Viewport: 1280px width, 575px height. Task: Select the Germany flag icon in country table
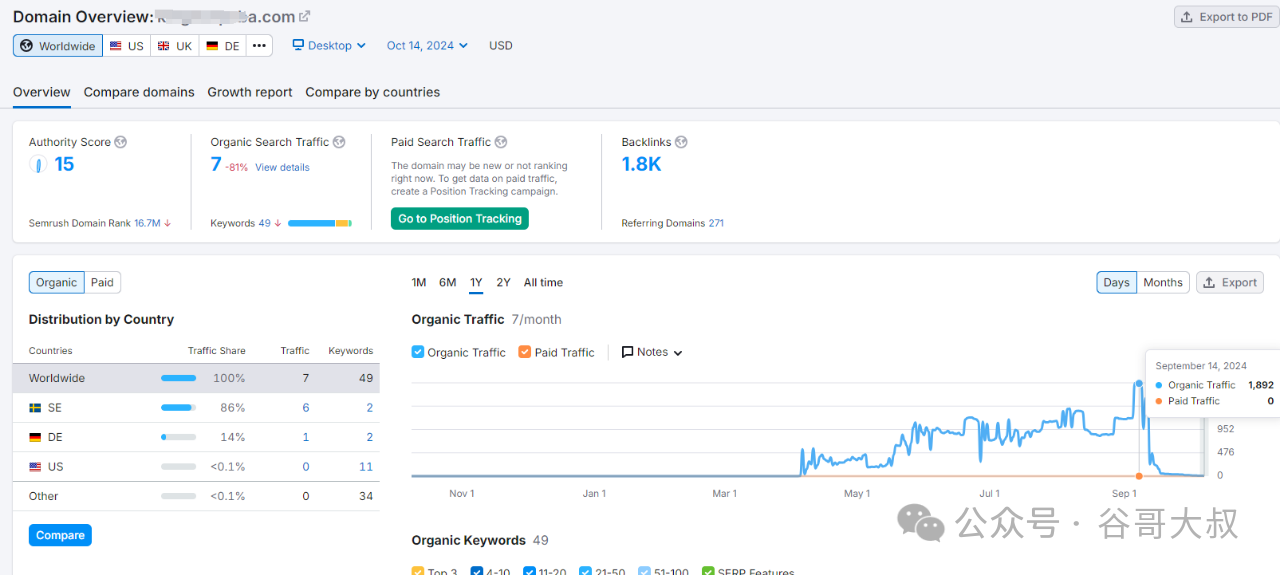coord(35,437)
